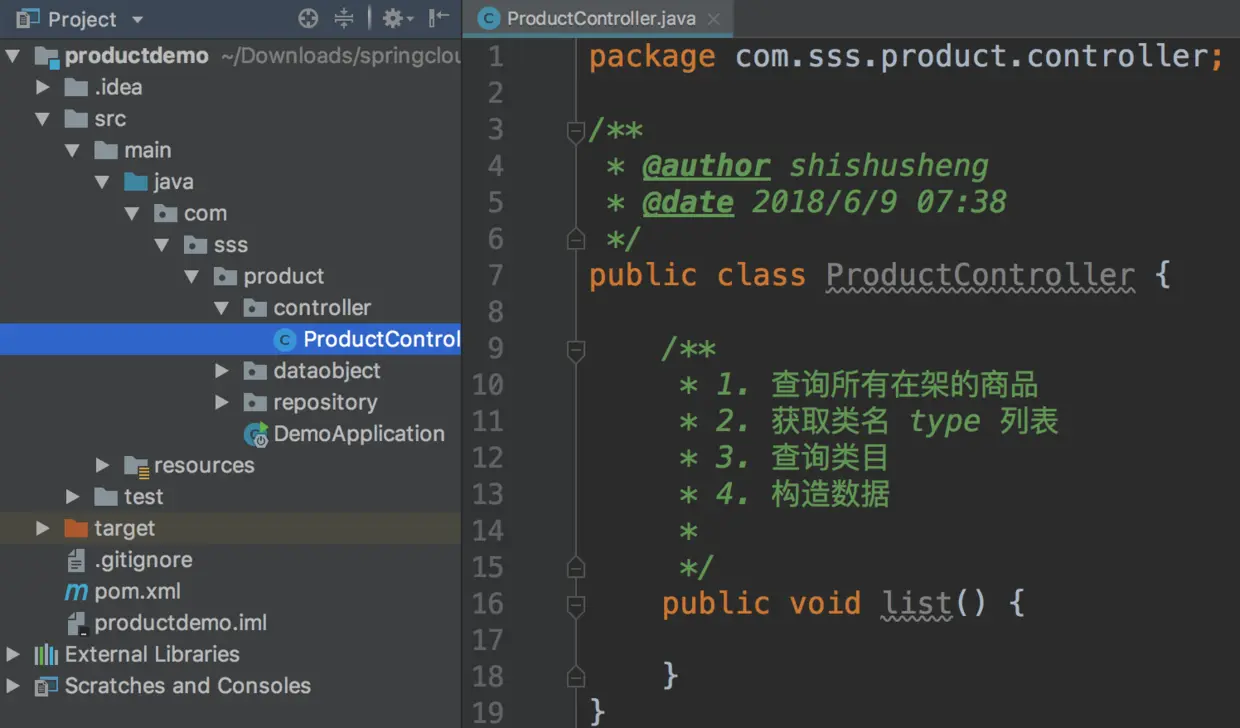
Task: Click the productdemo module folder icon
Action: 46,56
